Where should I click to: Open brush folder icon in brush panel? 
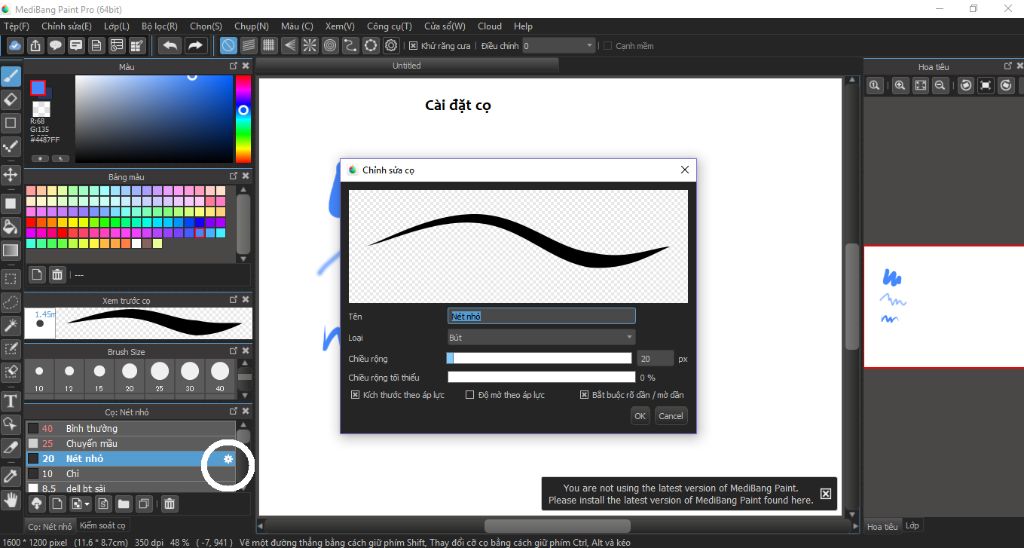coord(123,504)
